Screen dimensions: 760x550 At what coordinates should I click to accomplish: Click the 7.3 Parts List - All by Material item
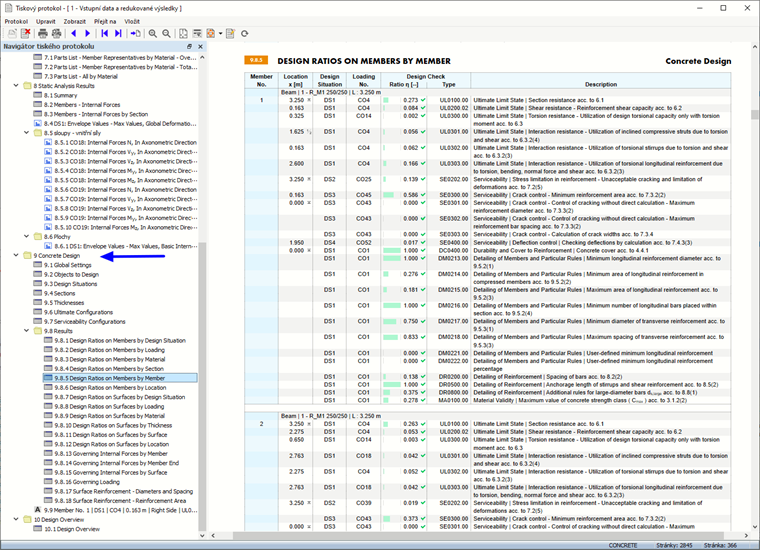click(x=80, y=77)
